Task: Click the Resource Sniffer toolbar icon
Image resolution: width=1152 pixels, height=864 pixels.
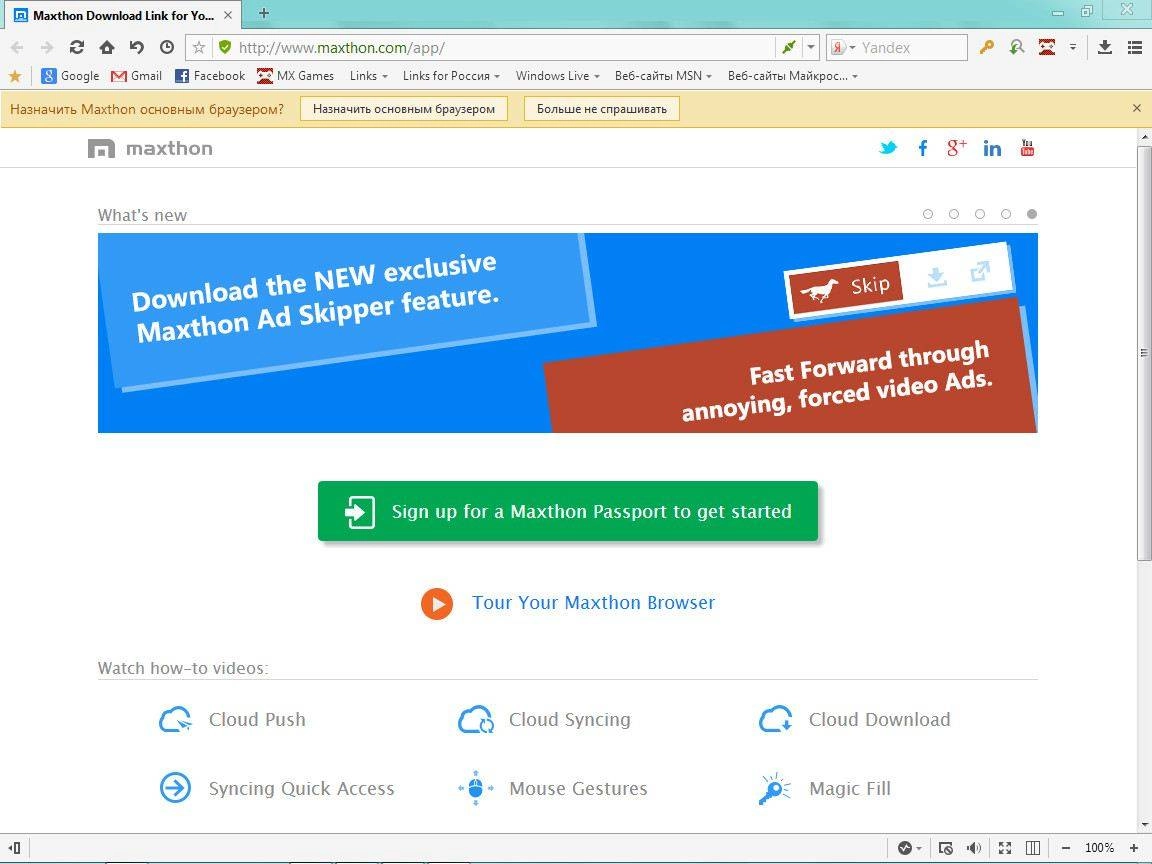Action: (x=1017, y=48)
